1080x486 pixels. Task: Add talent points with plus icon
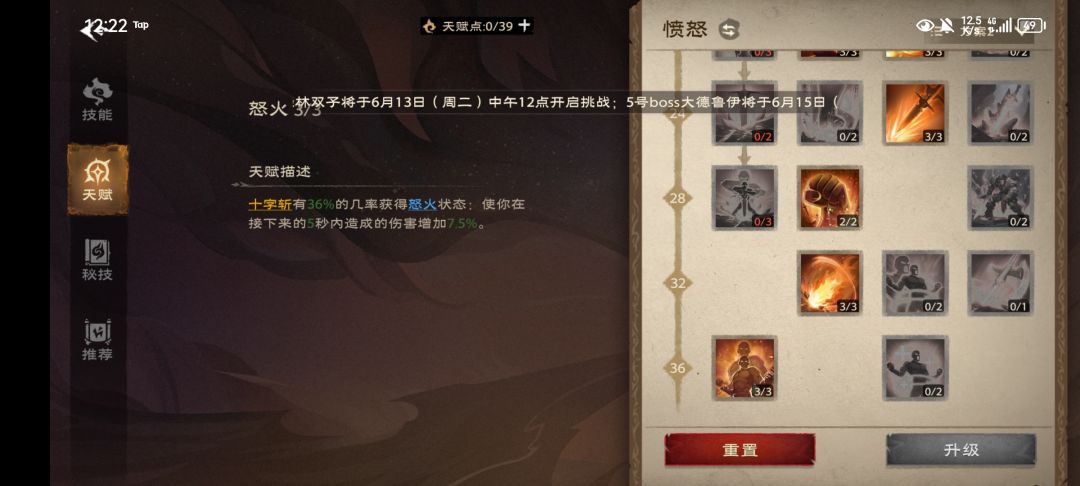[525, 25]
